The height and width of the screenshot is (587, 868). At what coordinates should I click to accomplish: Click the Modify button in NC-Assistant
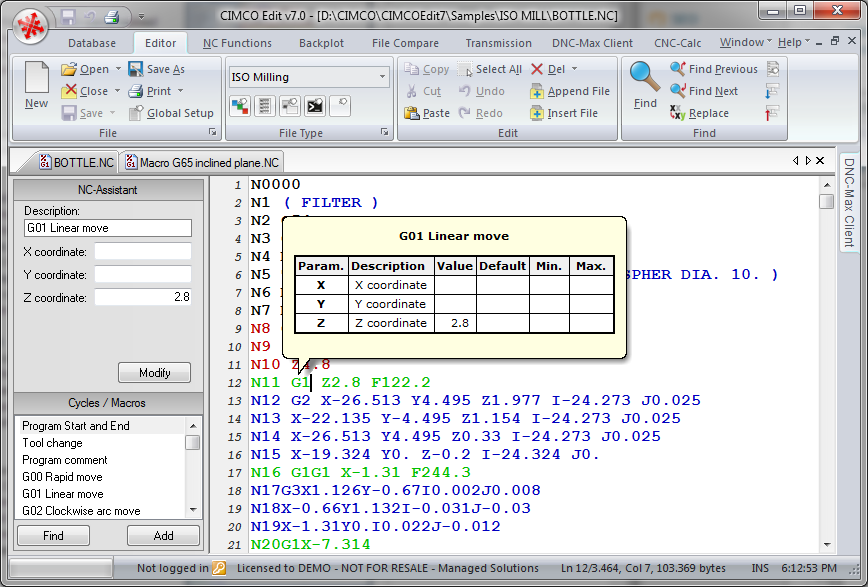154,373
